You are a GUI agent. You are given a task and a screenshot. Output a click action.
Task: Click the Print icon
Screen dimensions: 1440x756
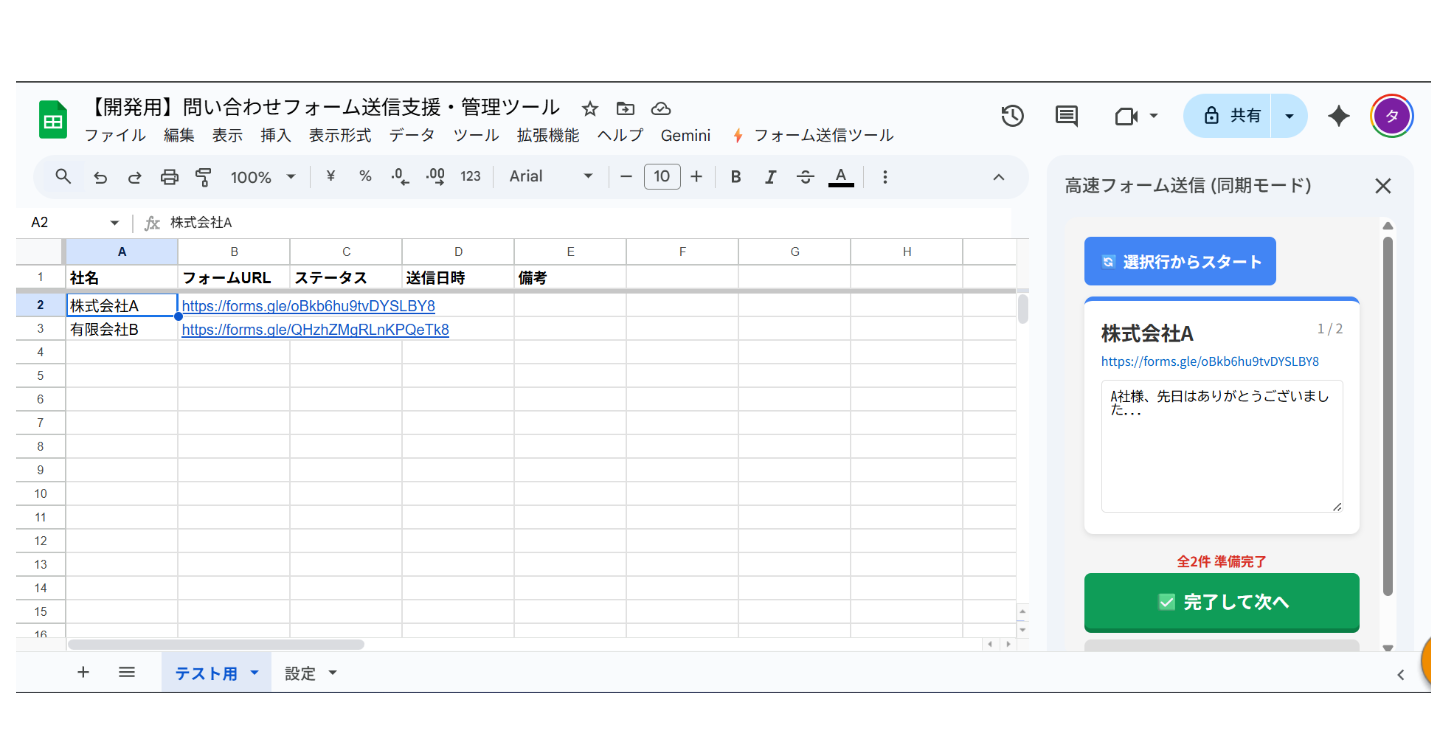[x=169, y=176]
